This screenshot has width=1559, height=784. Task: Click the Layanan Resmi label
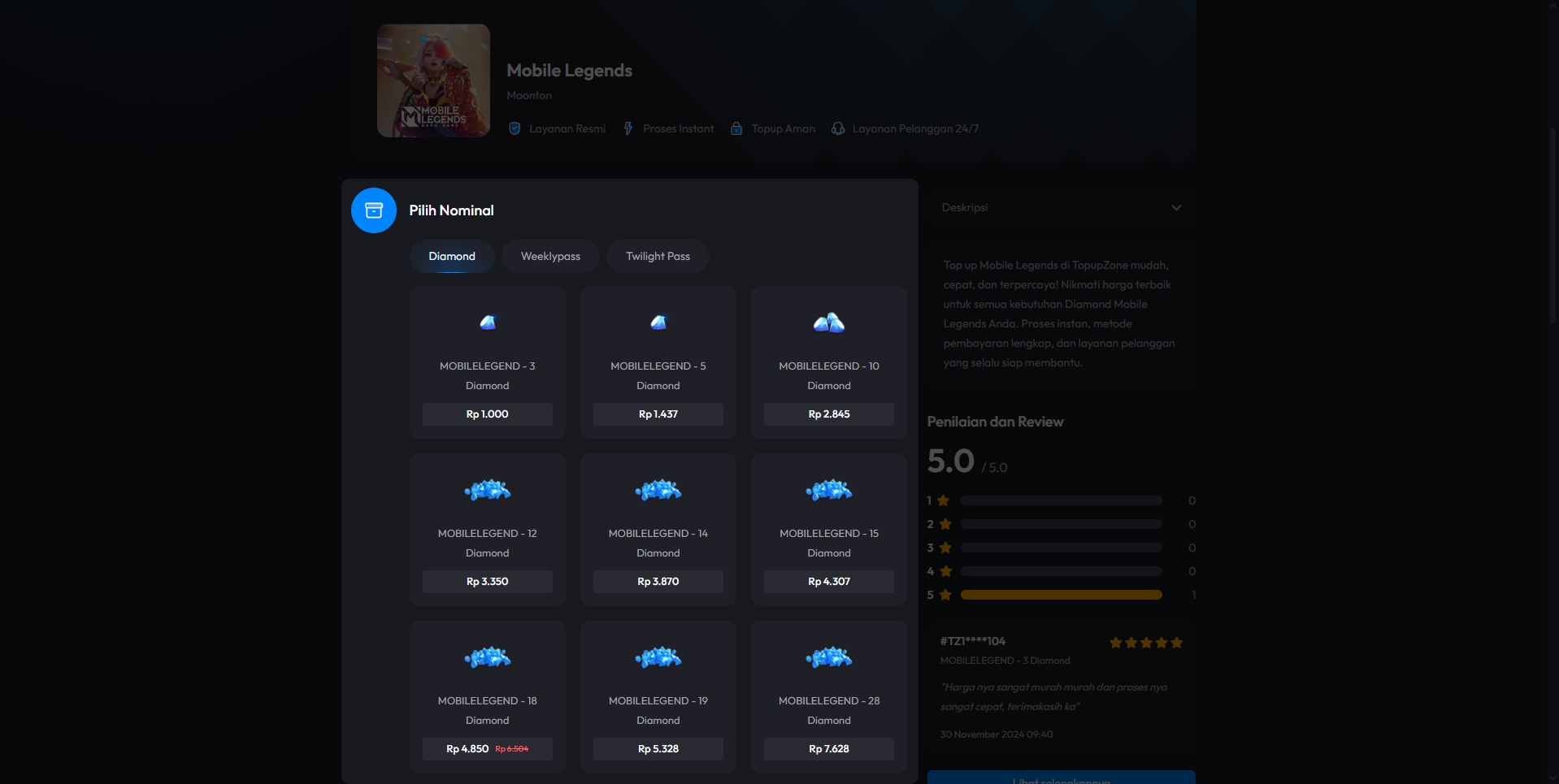click(567, 128)
